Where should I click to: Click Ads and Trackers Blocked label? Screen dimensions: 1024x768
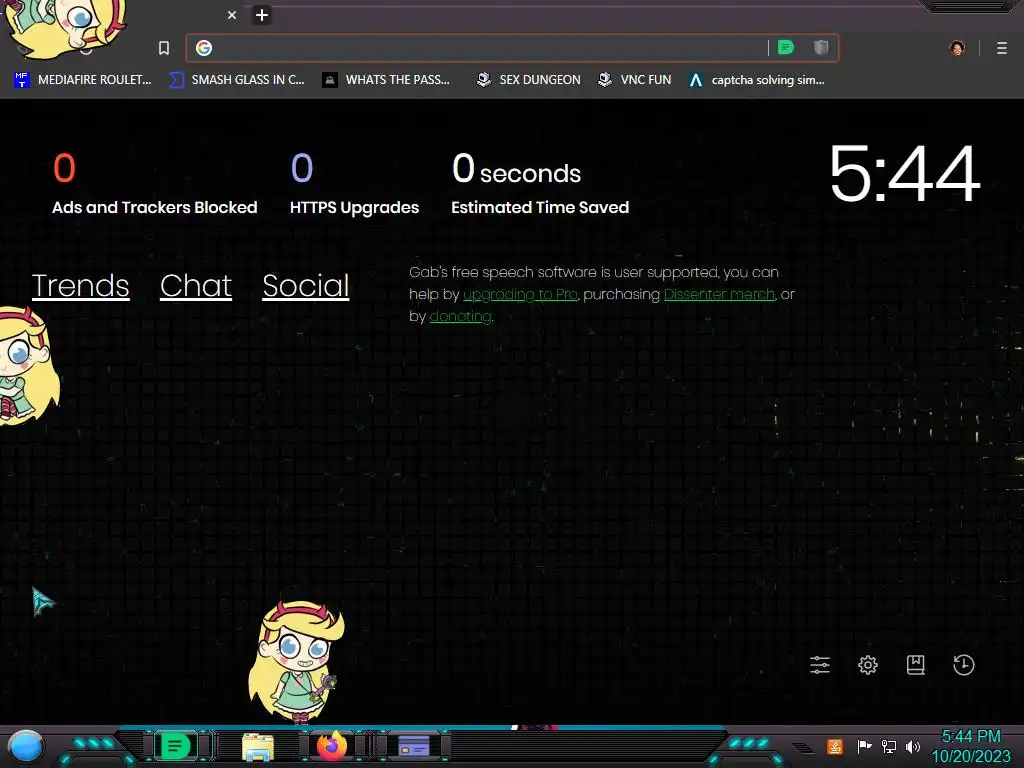[x=155, y=207]
